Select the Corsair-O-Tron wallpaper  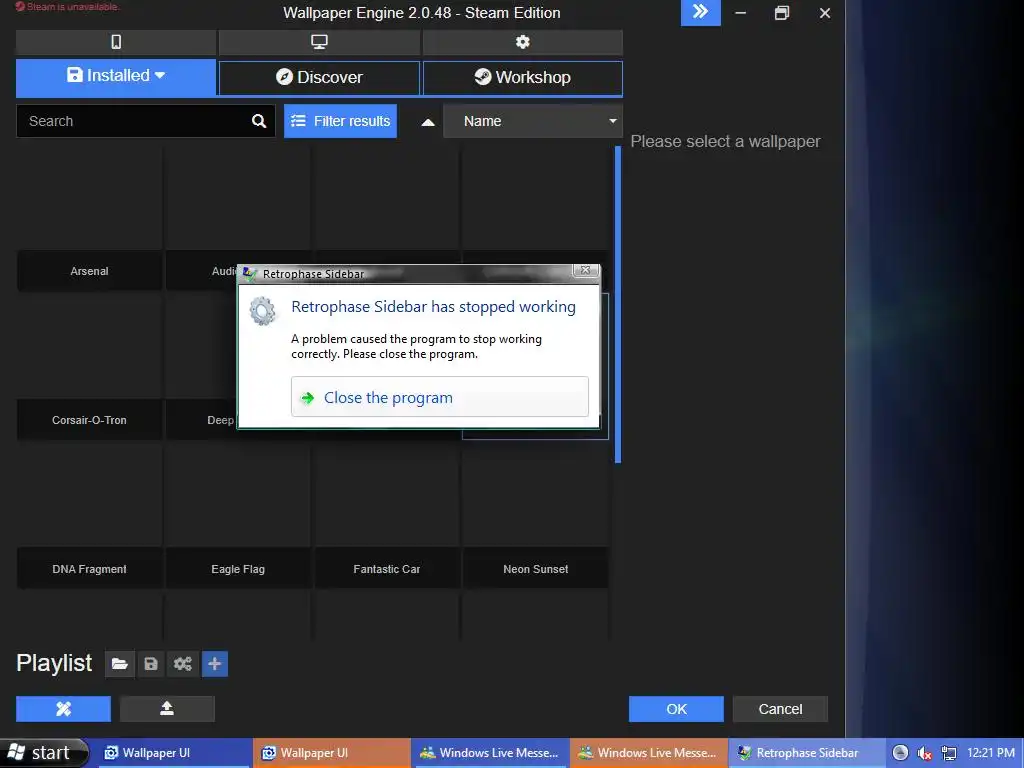89,367
